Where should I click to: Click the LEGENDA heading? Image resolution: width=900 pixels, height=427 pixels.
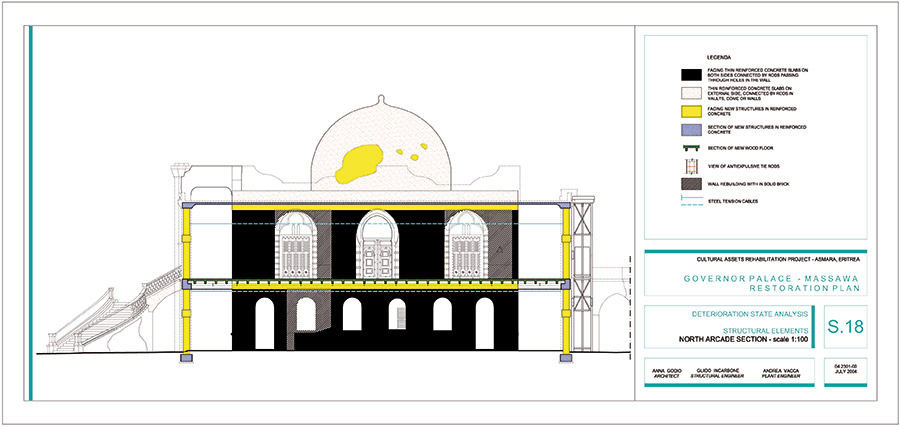[694, 57]
